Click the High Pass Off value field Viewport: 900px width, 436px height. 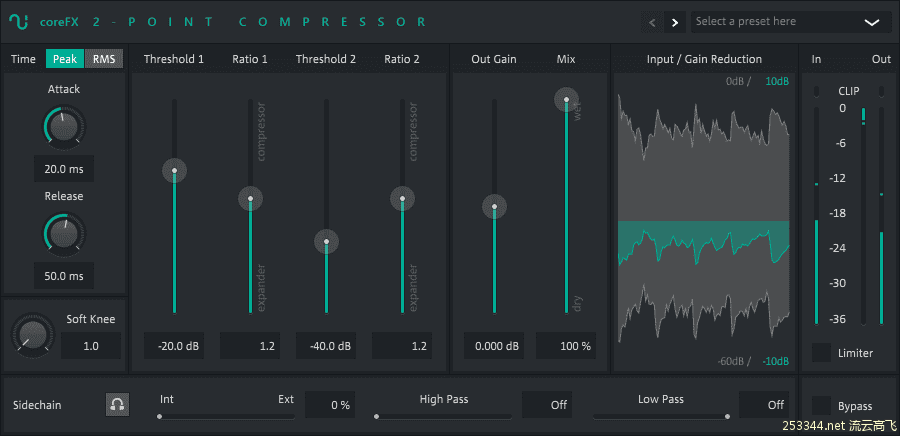(547, 405)
